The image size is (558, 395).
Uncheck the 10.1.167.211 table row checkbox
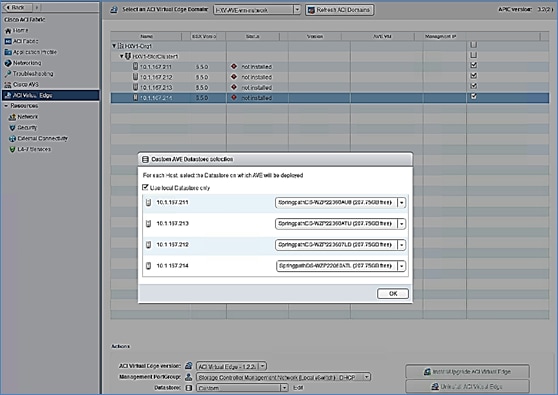pos(474,65)
